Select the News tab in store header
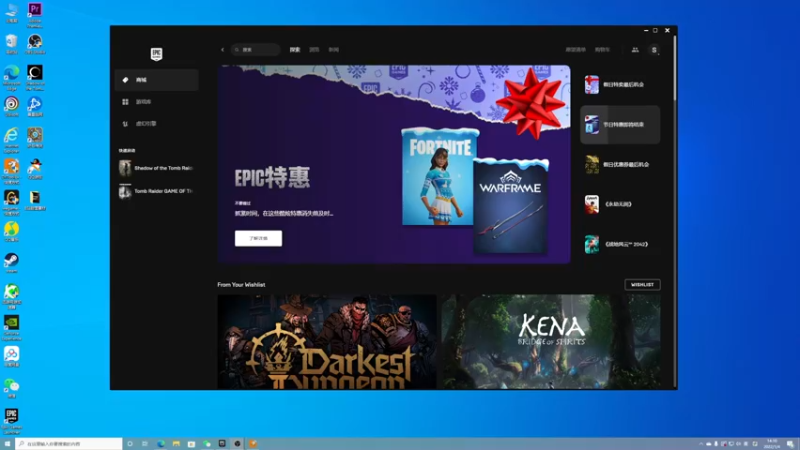Screen dimensions: 800x450 [334, 50]
